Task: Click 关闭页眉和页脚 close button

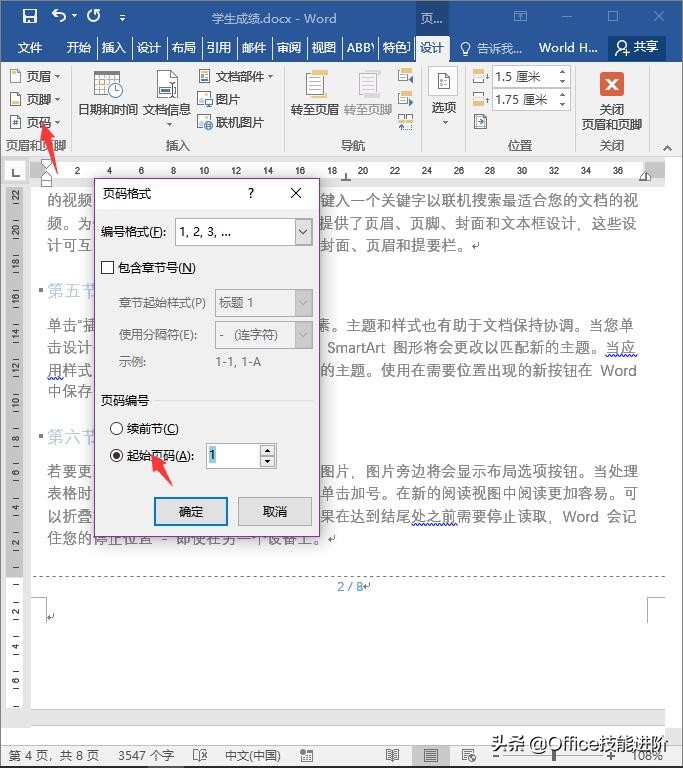Action: (611, 100)
